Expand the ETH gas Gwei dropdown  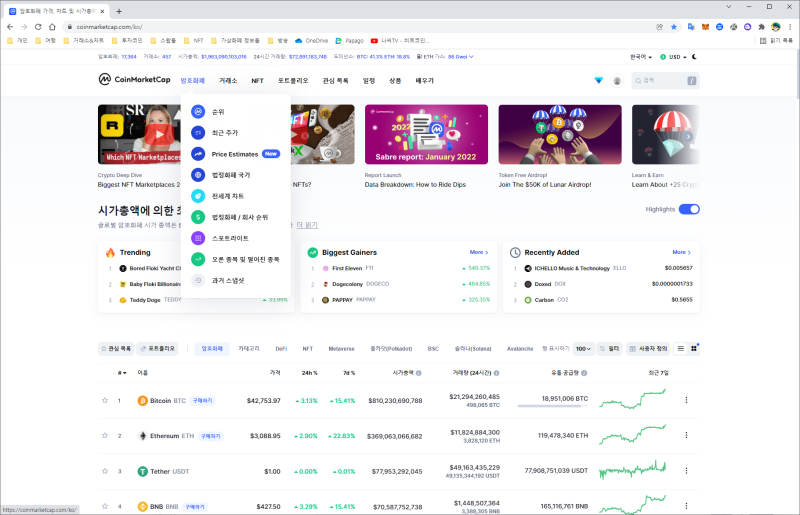pos(461,57)
